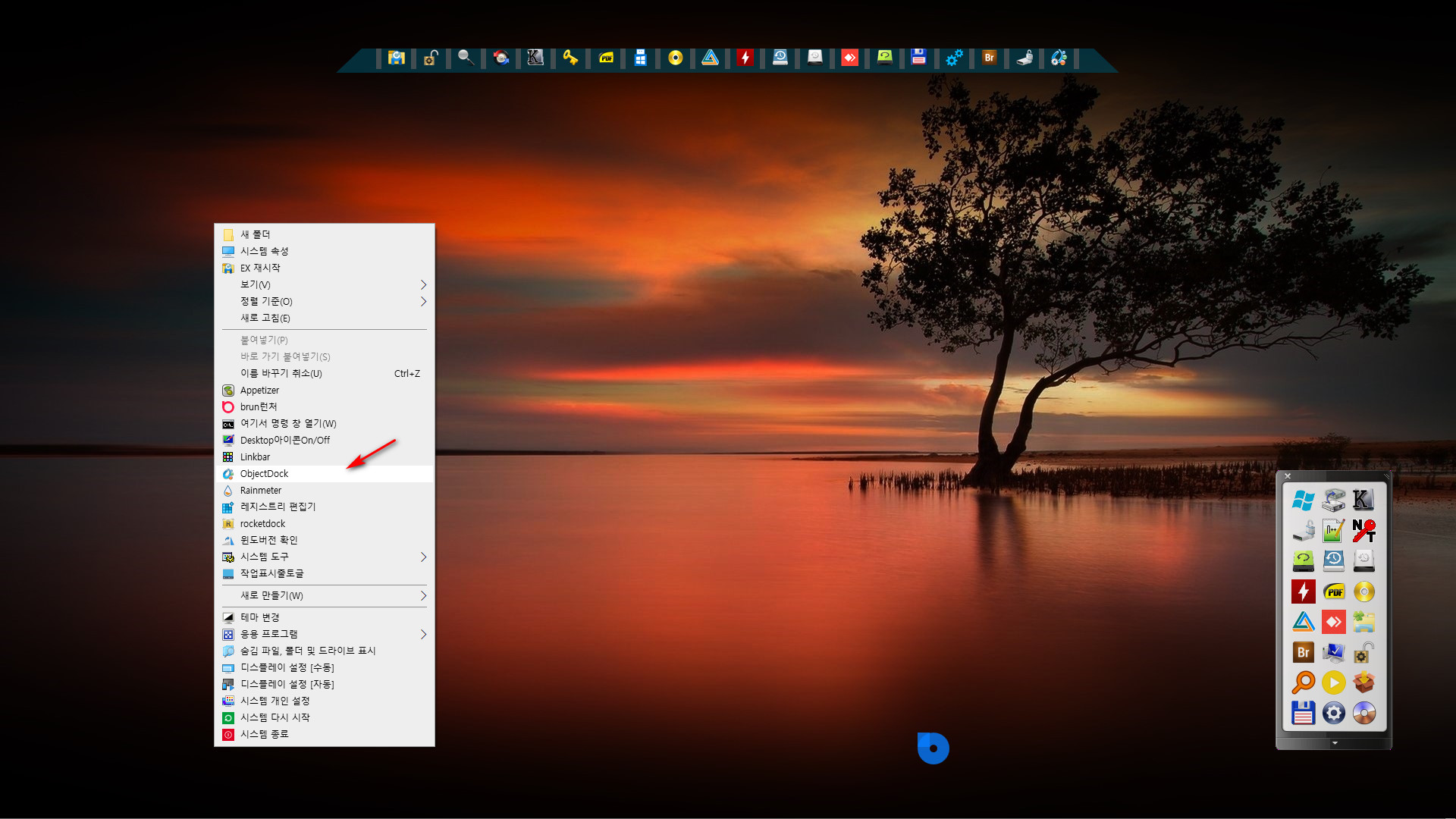Open the blue twin gears icon in the dock bar
This screenshot has width=1456, height=819.
coord(954,58)
